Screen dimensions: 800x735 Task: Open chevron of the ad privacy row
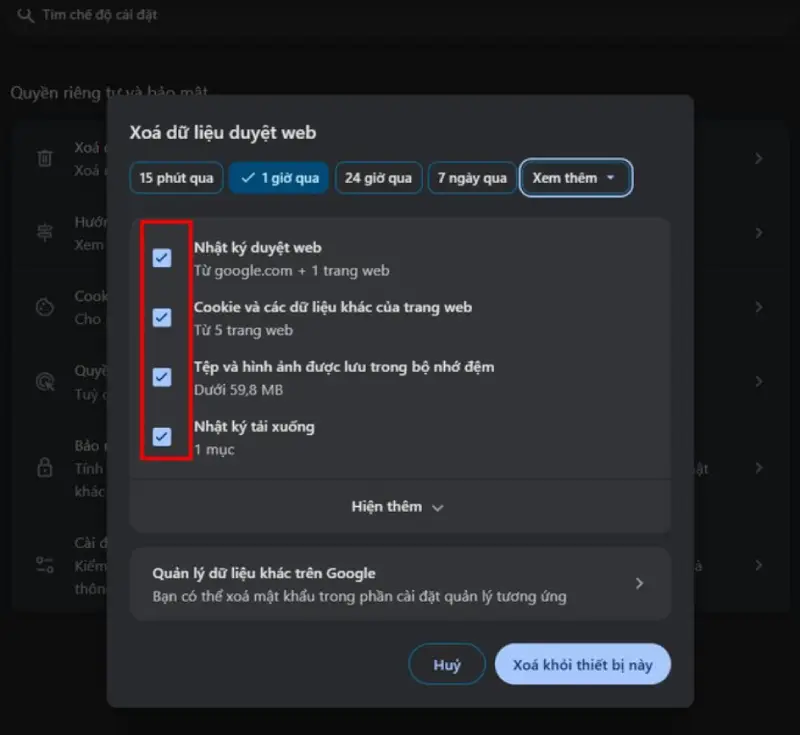759,382
